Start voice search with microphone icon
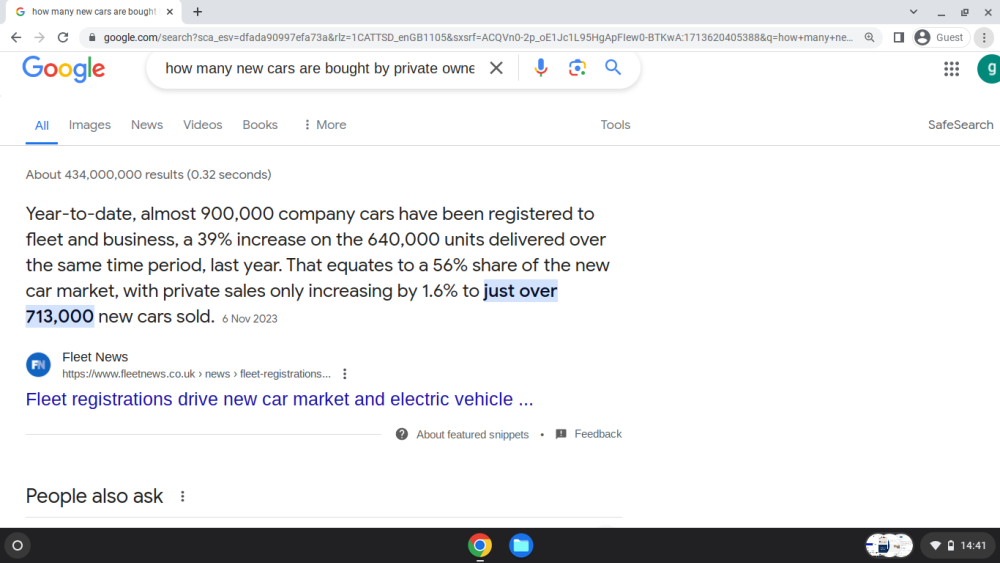This screenshot has height=563, width=1000. click(x=541, y=68)
